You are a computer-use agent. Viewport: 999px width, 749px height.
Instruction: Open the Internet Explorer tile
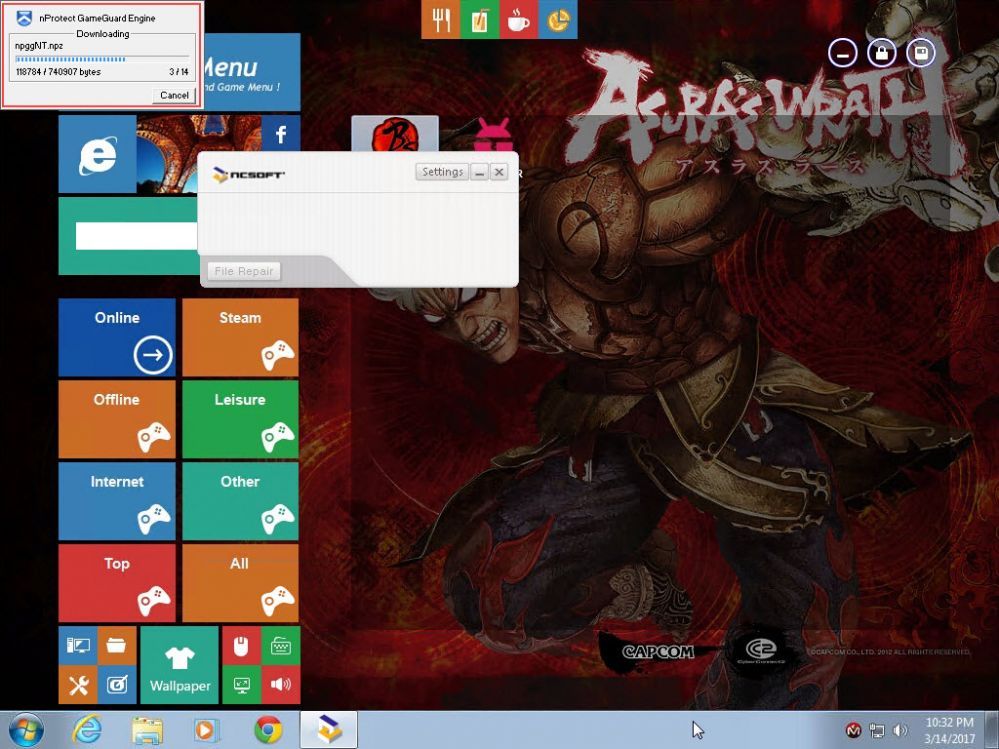[x=97, y=154]
